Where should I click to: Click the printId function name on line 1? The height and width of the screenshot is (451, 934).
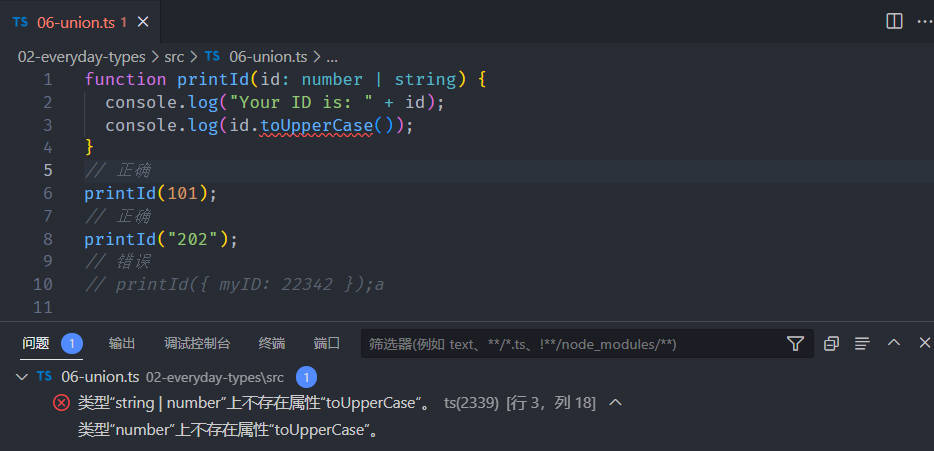click(x=213, y=80)
